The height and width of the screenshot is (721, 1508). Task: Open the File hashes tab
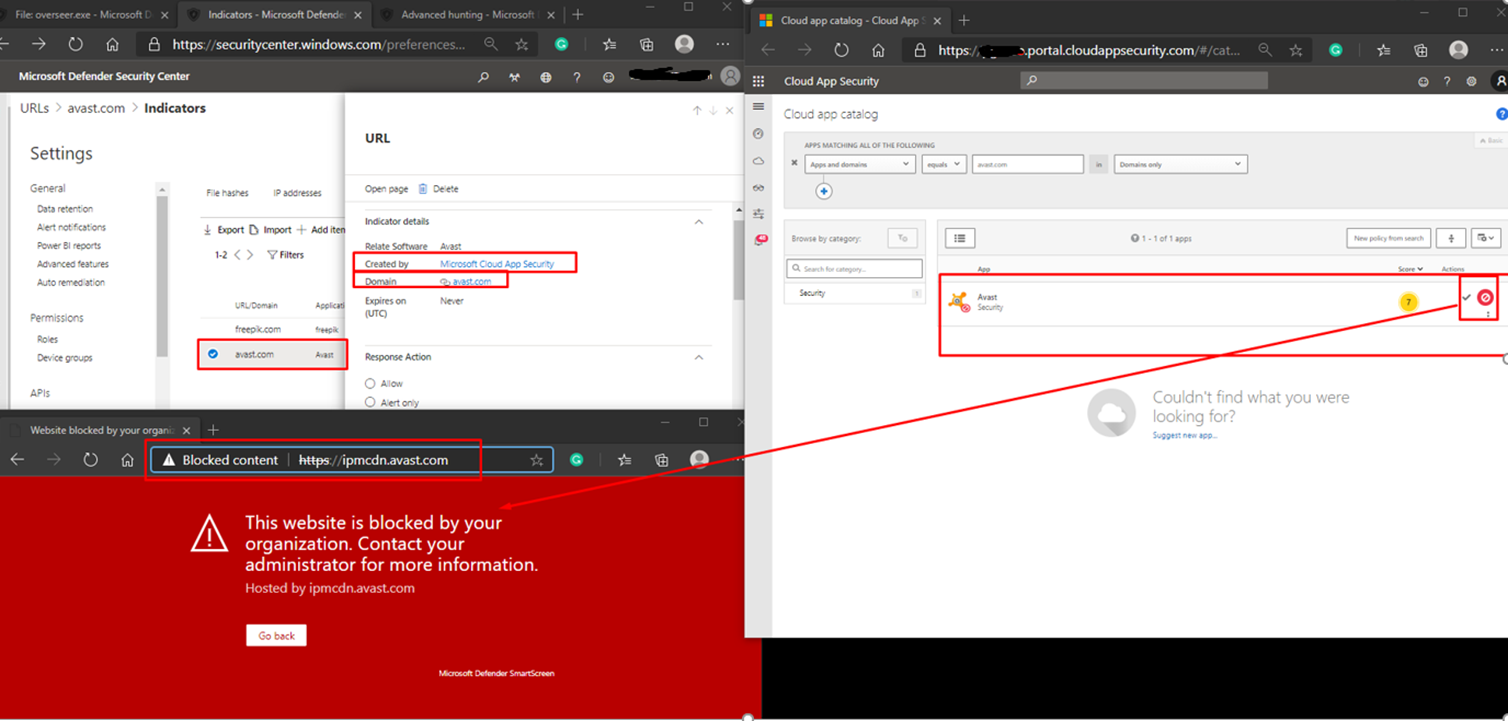227,193
